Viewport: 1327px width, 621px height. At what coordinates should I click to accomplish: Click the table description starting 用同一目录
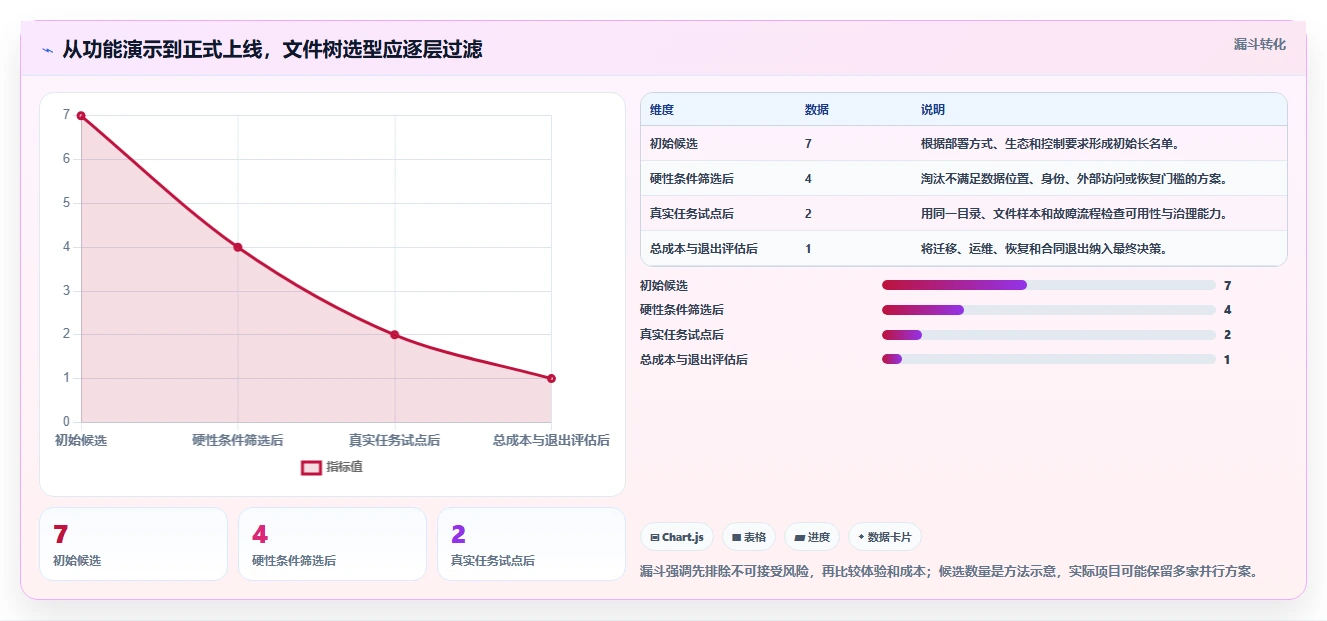(x=1074, y=214)
